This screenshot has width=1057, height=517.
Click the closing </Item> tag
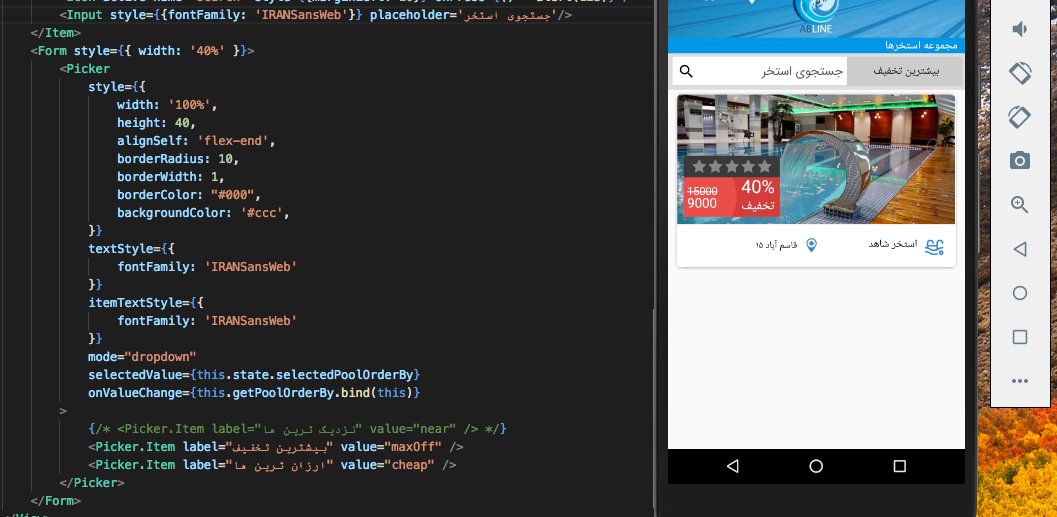click(55, 32)
